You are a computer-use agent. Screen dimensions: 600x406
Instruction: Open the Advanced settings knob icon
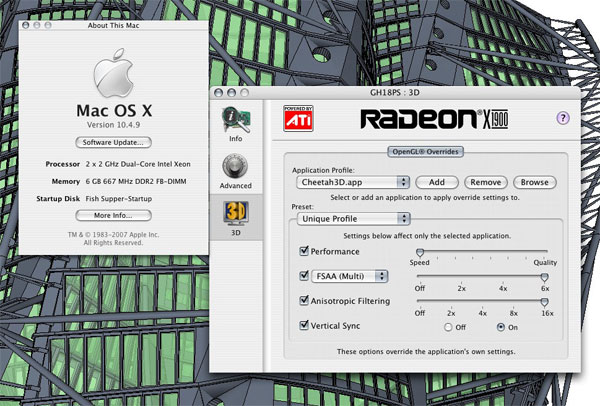click(235, 166)
